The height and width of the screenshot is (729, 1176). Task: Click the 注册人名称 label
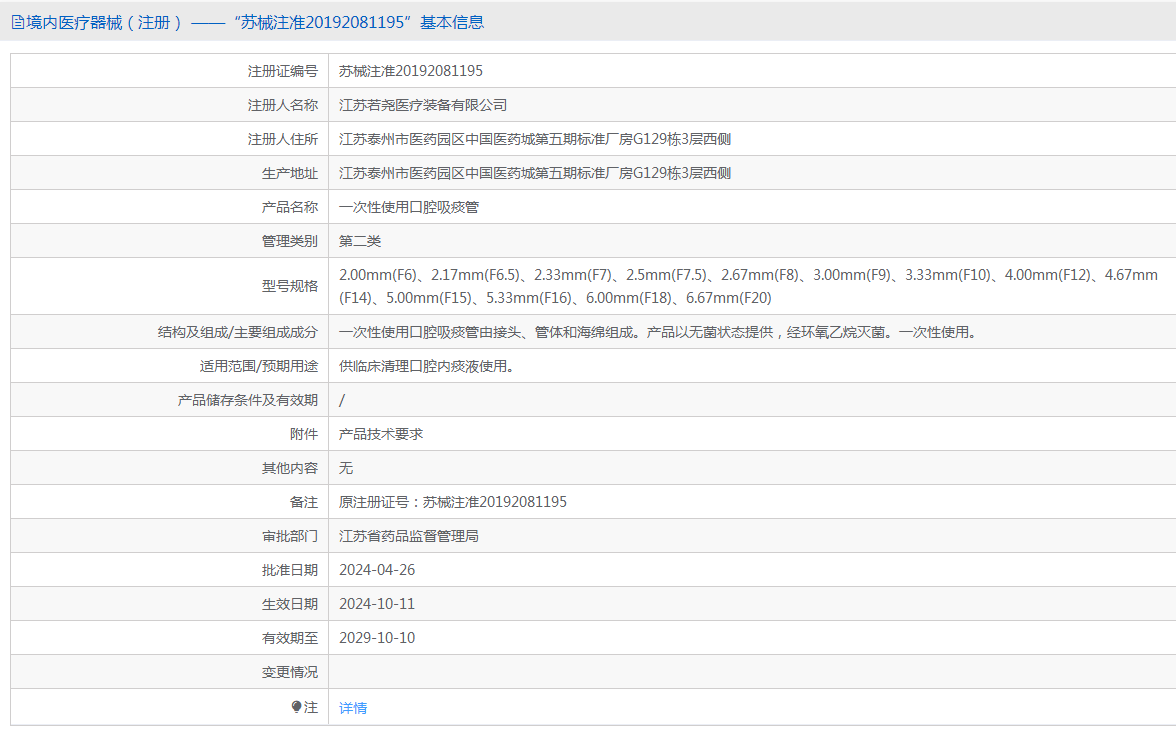tap(283, 105)
